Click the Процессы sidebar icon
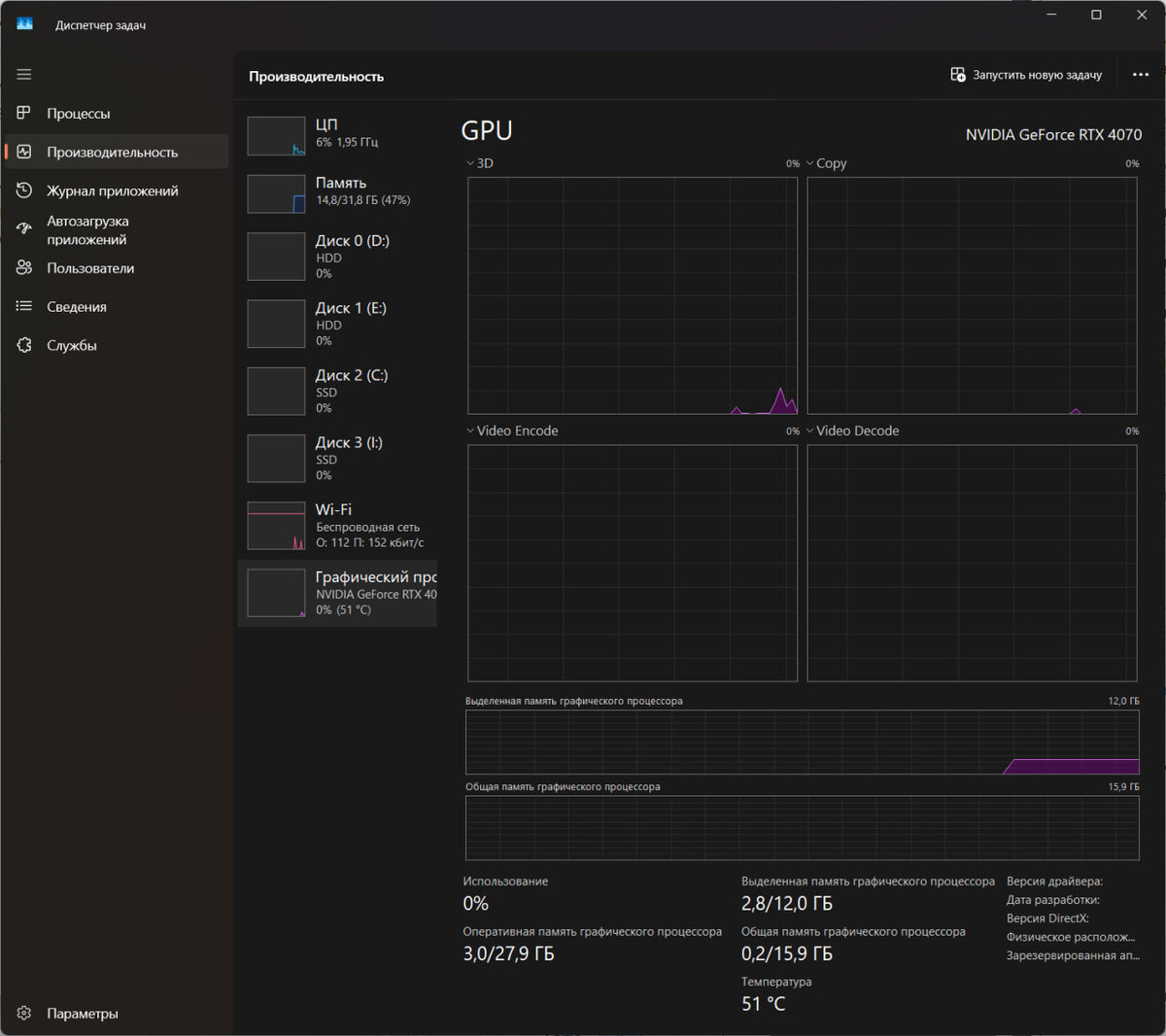 (x=24, y=114)
